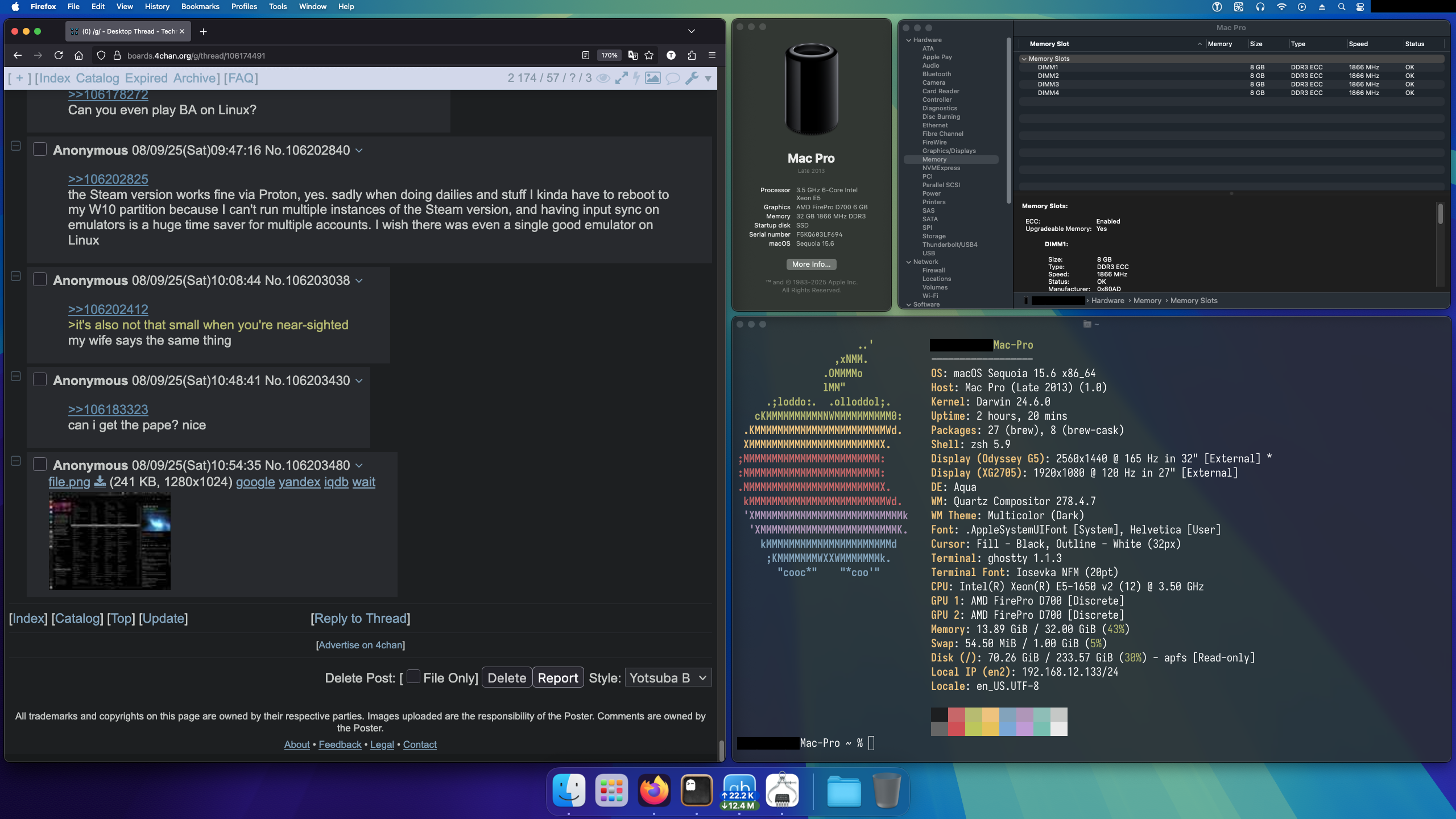This screenshot has height=819, width=1456.
Task: Check the box for post No.106203038
Action: pos(39,280)
